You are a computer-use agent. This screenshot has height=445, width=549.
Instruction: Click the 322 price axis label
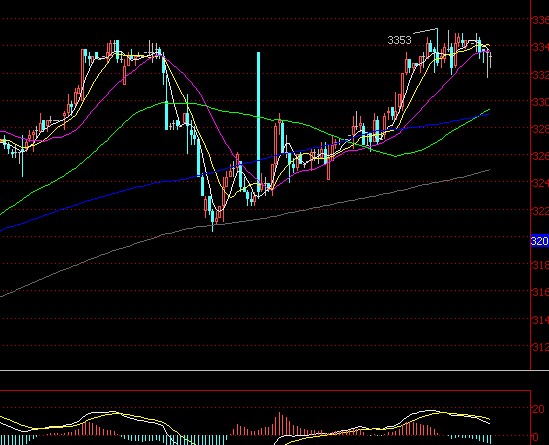coord(540,211)
